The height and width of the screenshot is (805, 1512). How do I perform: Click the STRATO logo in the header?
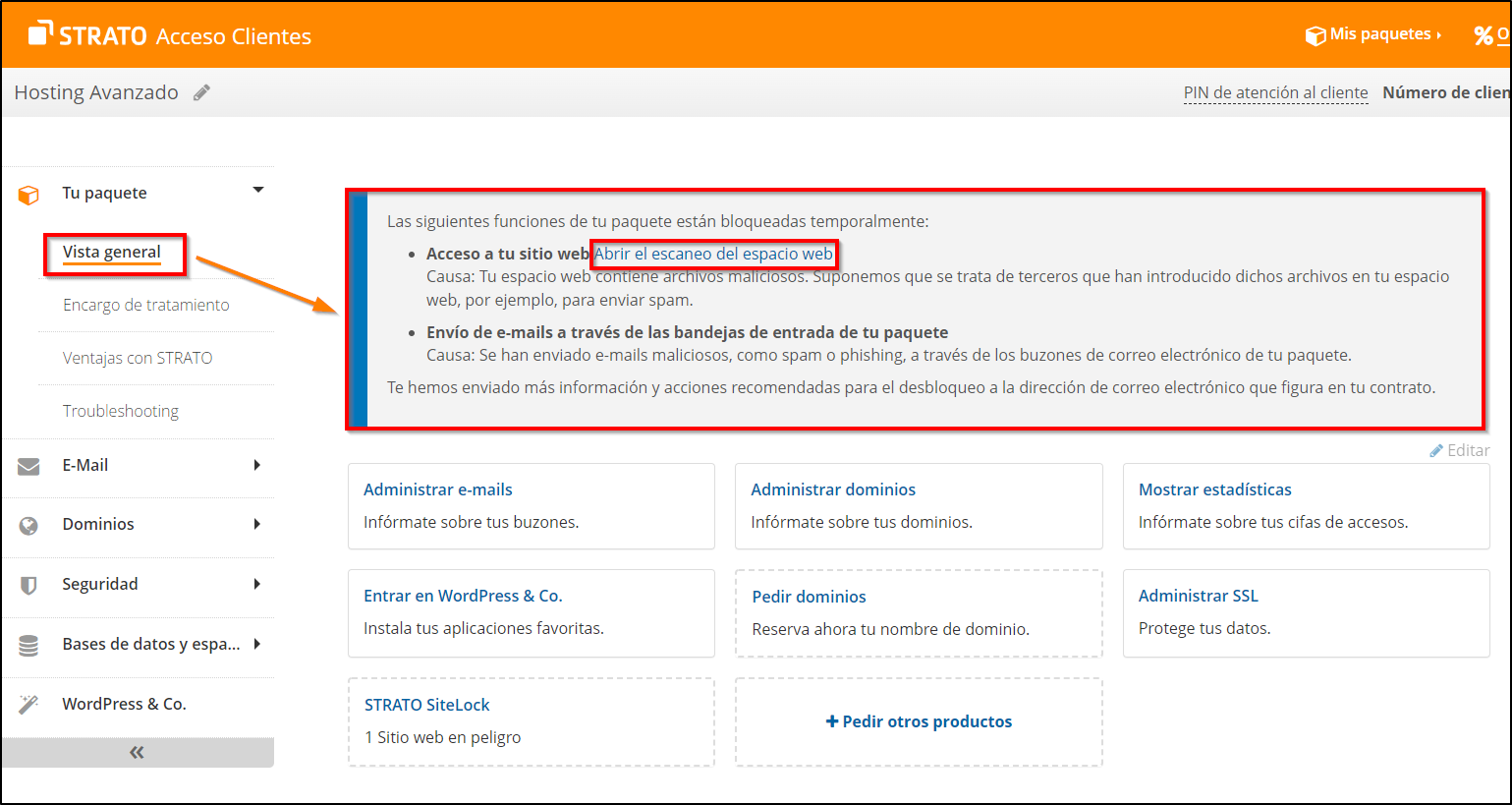click(88, 35)
